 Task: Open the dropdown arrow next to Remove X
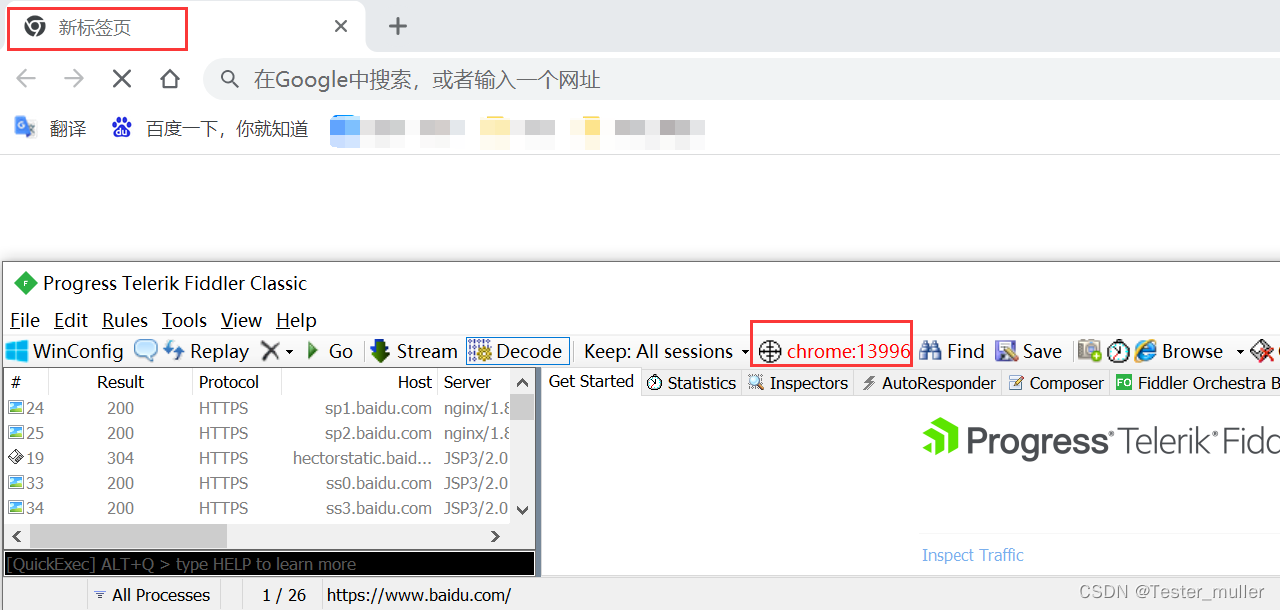[290, 352]
